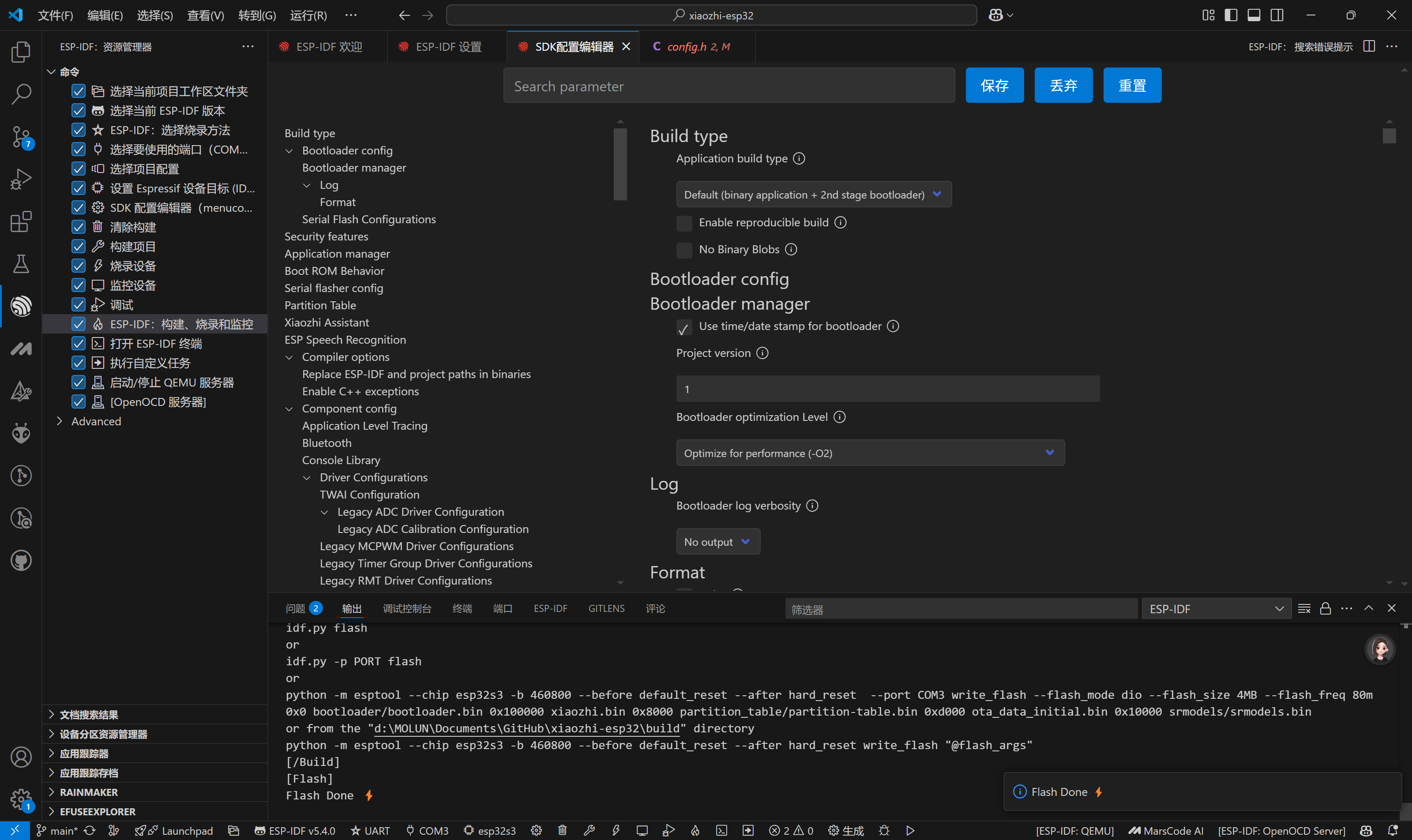
Task: Switch to the 终端 panel tab
Action: pyautogui.click(x=462, y=608)
